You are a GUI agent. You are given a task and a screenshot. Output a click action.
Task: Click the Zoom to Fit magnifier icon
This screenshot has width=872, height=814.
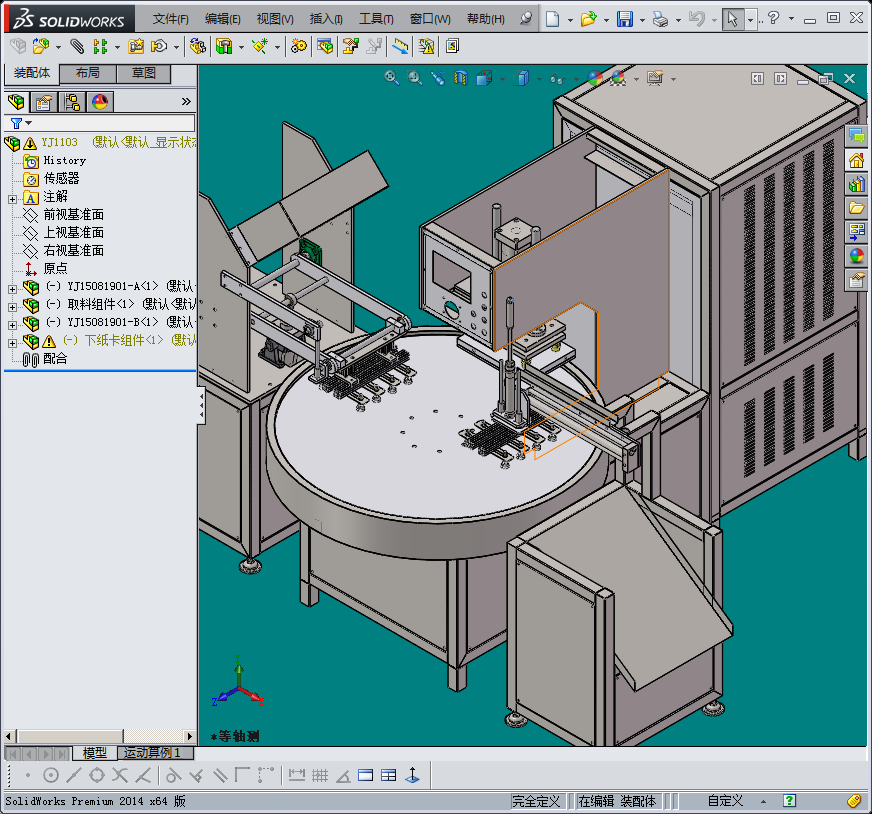click(392, 78)
